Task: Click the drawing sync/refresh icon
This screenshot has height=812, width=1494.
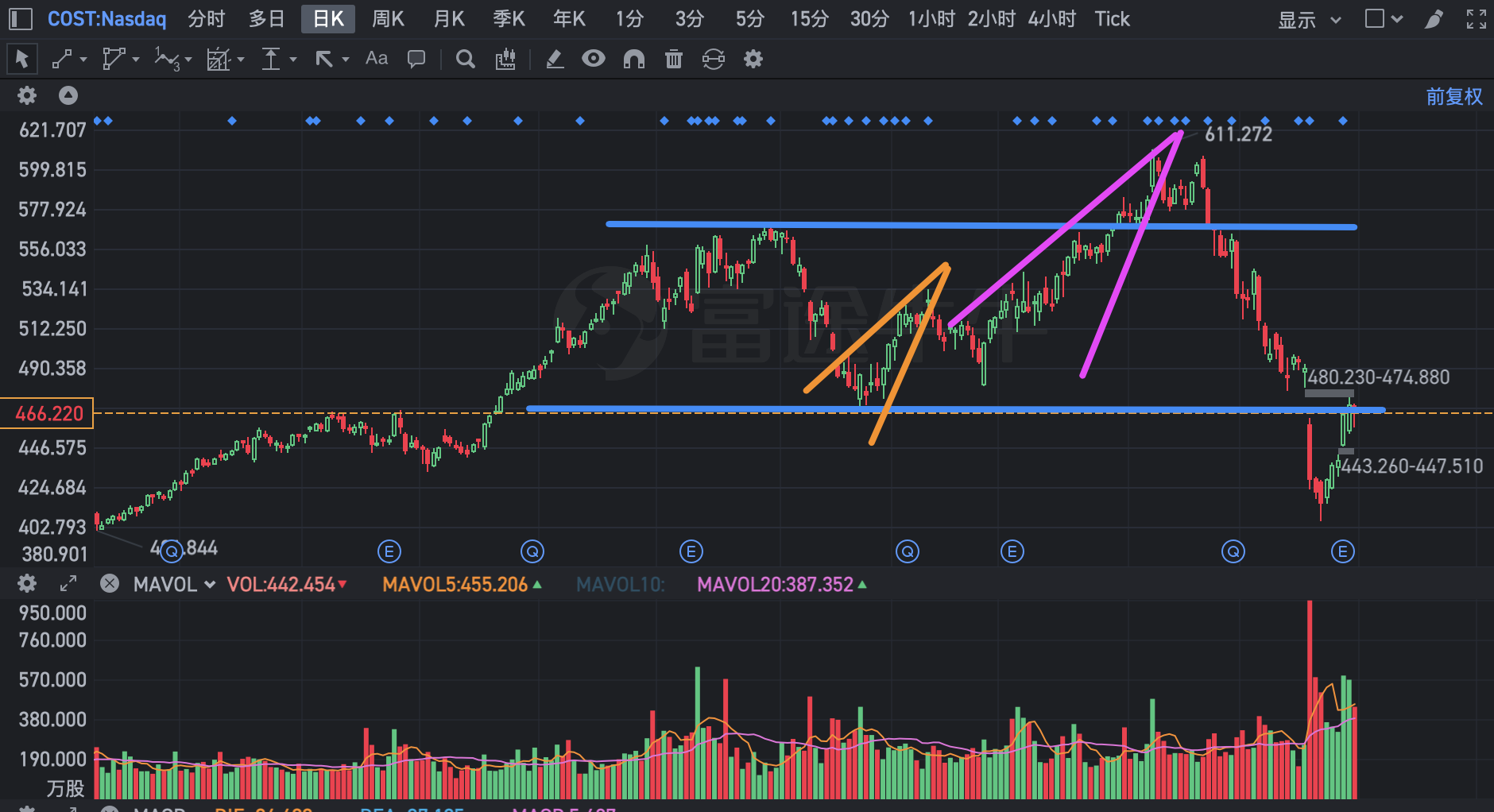Action: coord(714,58)
